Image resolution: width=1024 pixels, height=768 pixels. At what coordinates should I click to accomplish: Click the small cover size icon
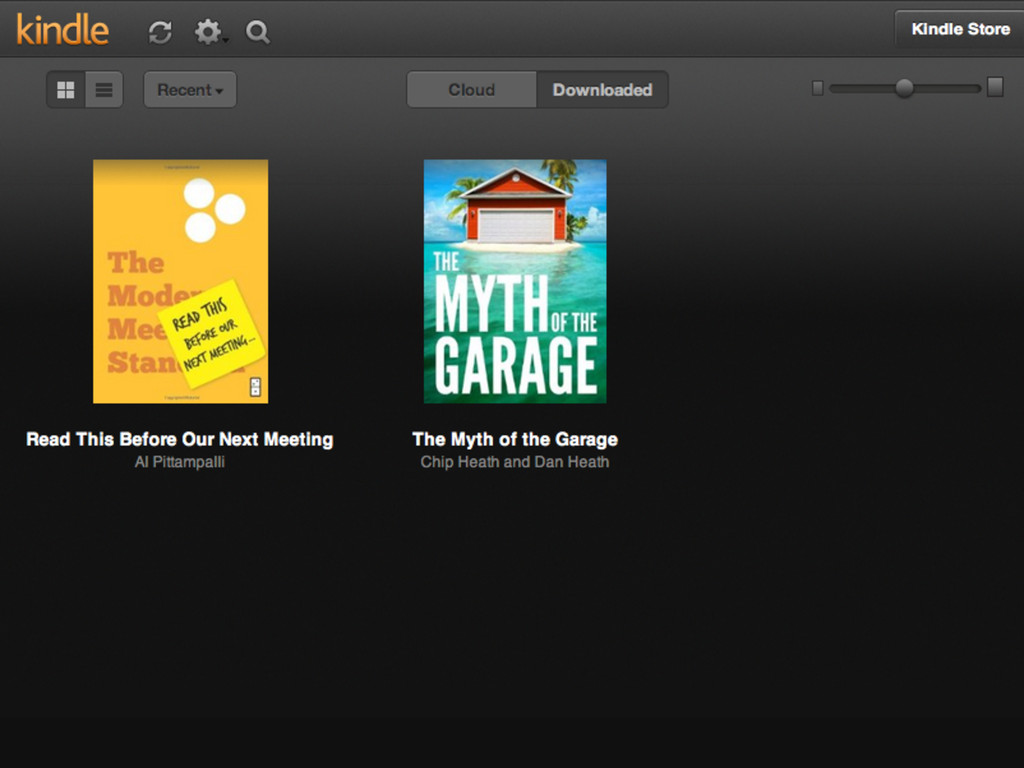click(818, 88)
